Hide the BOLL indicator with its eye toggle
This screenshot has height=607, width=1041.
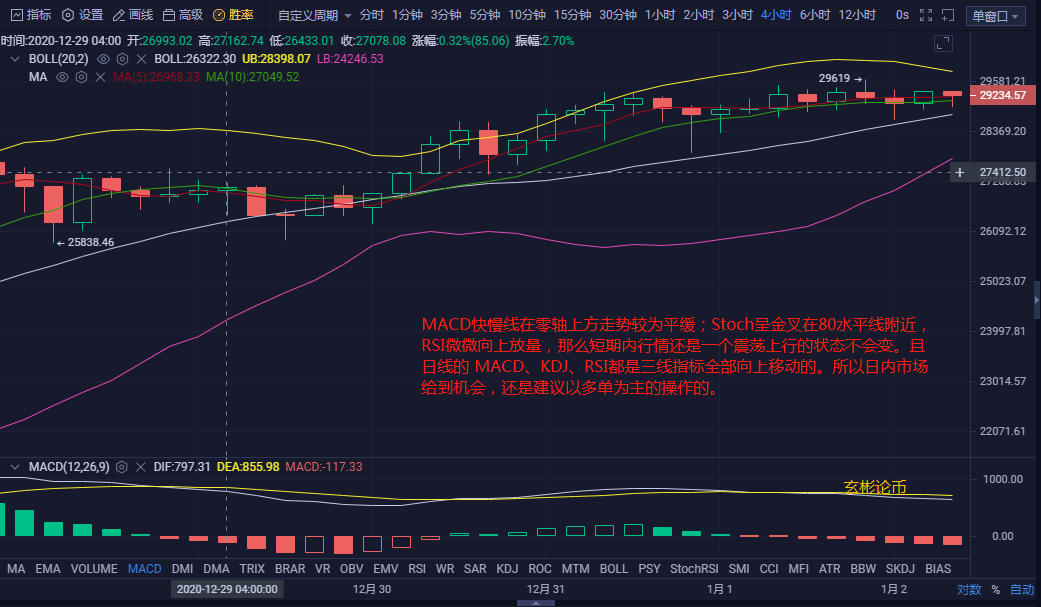pyautogui.click(x=103, y=58)
